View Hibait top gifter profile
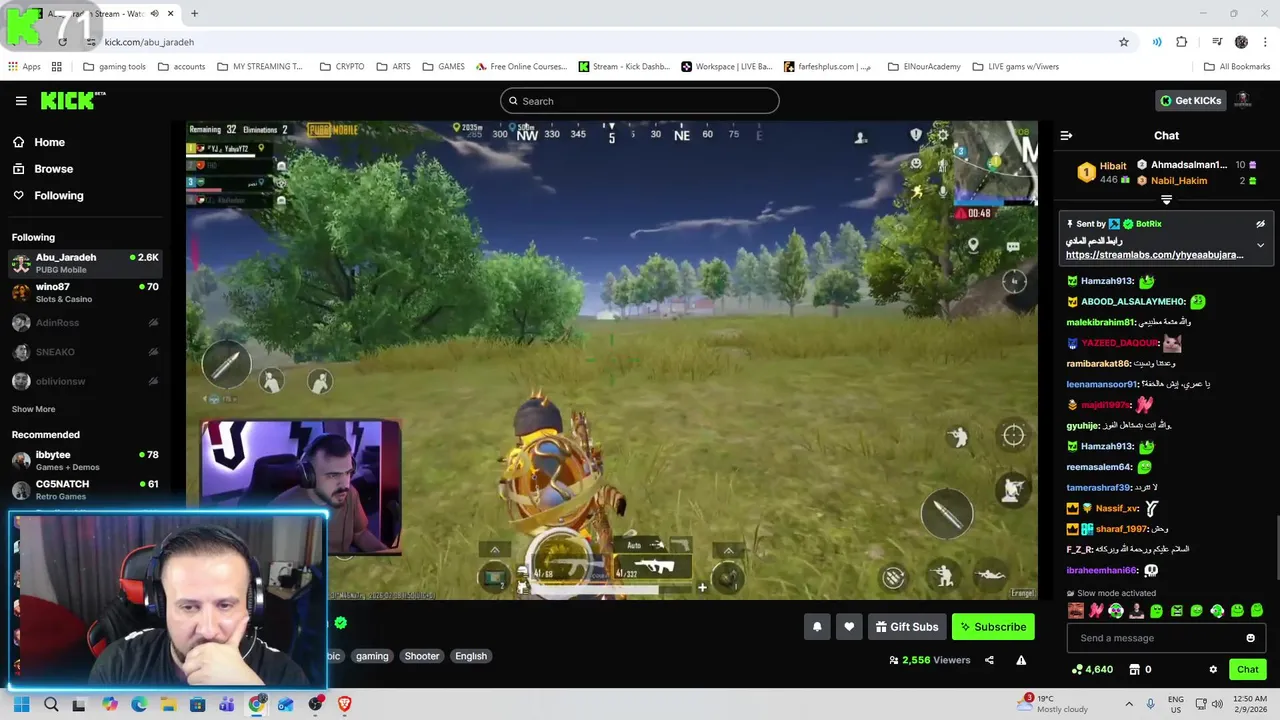Image resolution: width=1280 pixels, height=720 pixels. pyautogui.click(x=1113, y=166)
